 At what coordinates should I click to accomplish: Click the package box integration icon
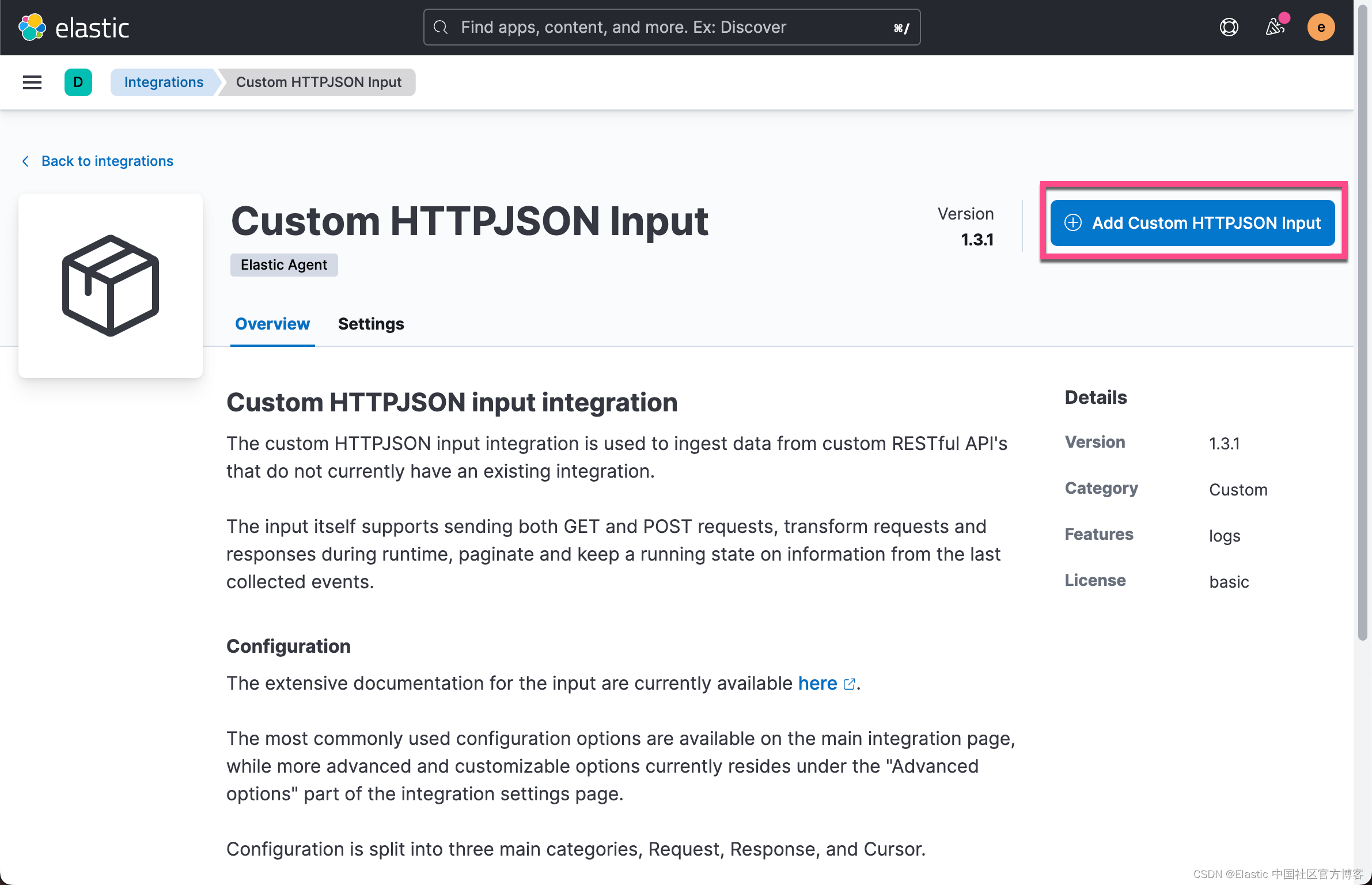(111, 286)
